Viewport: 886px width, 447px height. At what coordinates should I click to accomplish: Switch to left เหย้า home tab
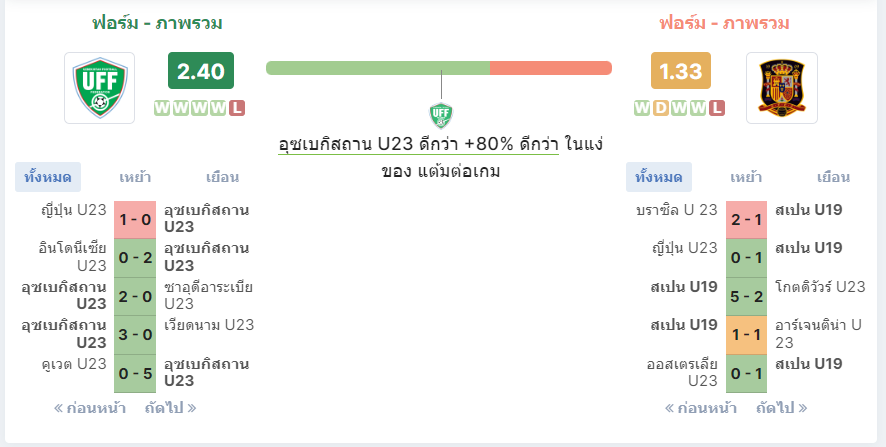coord(135,177)
